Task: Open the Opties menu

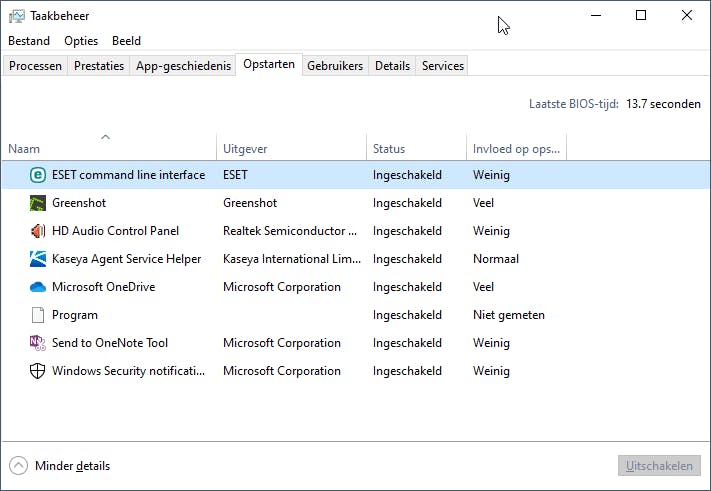Action: (x=81, y=41)
